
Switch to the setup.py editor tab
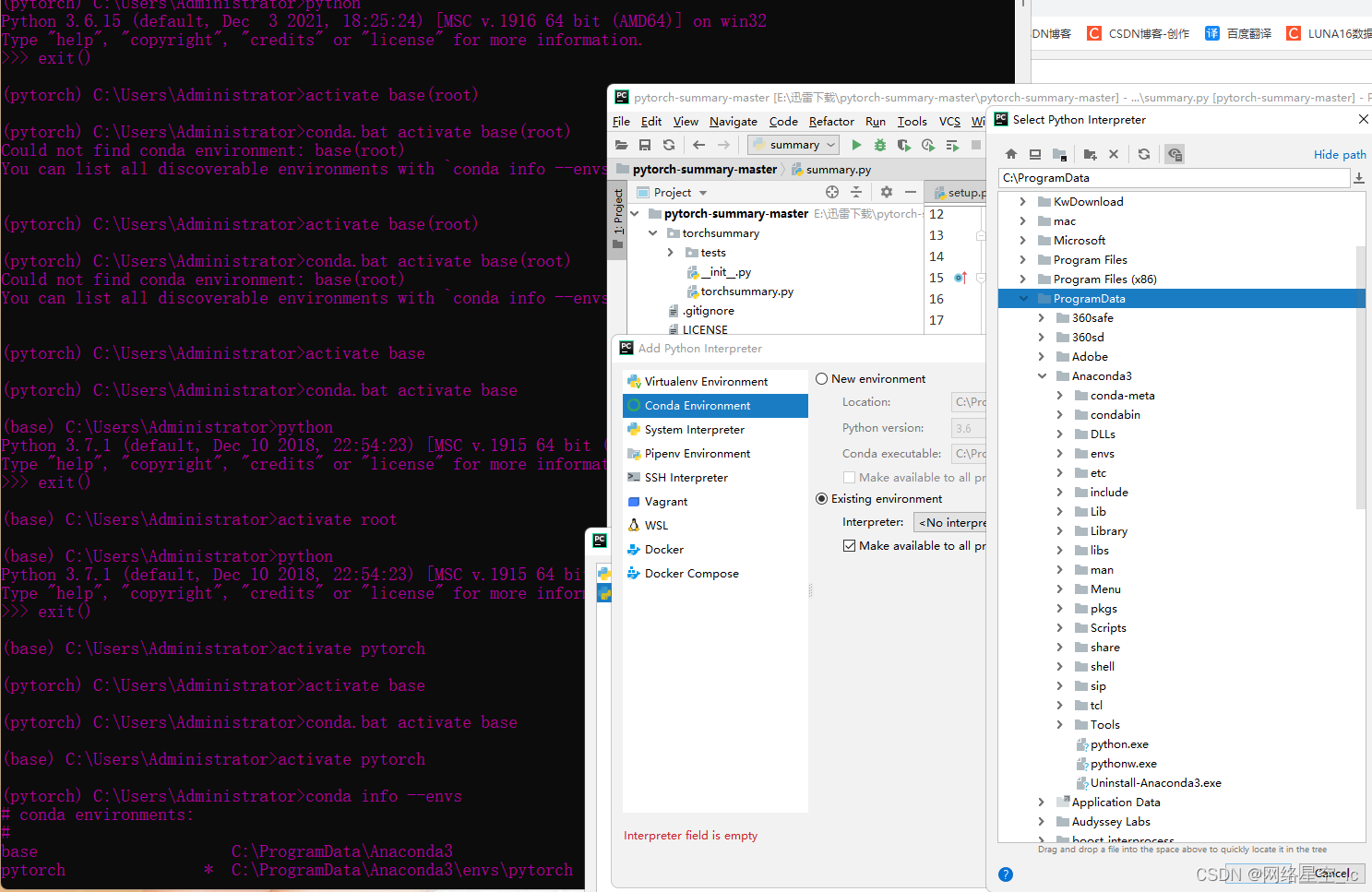click(957, 193)
